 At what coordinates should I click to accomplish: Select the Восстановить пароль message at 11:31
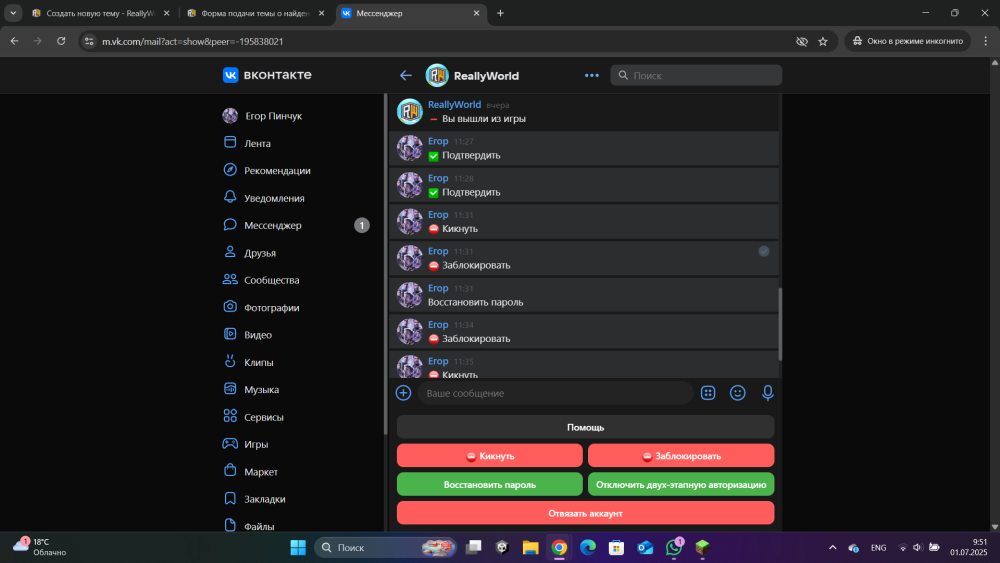[x=584, y=295]
